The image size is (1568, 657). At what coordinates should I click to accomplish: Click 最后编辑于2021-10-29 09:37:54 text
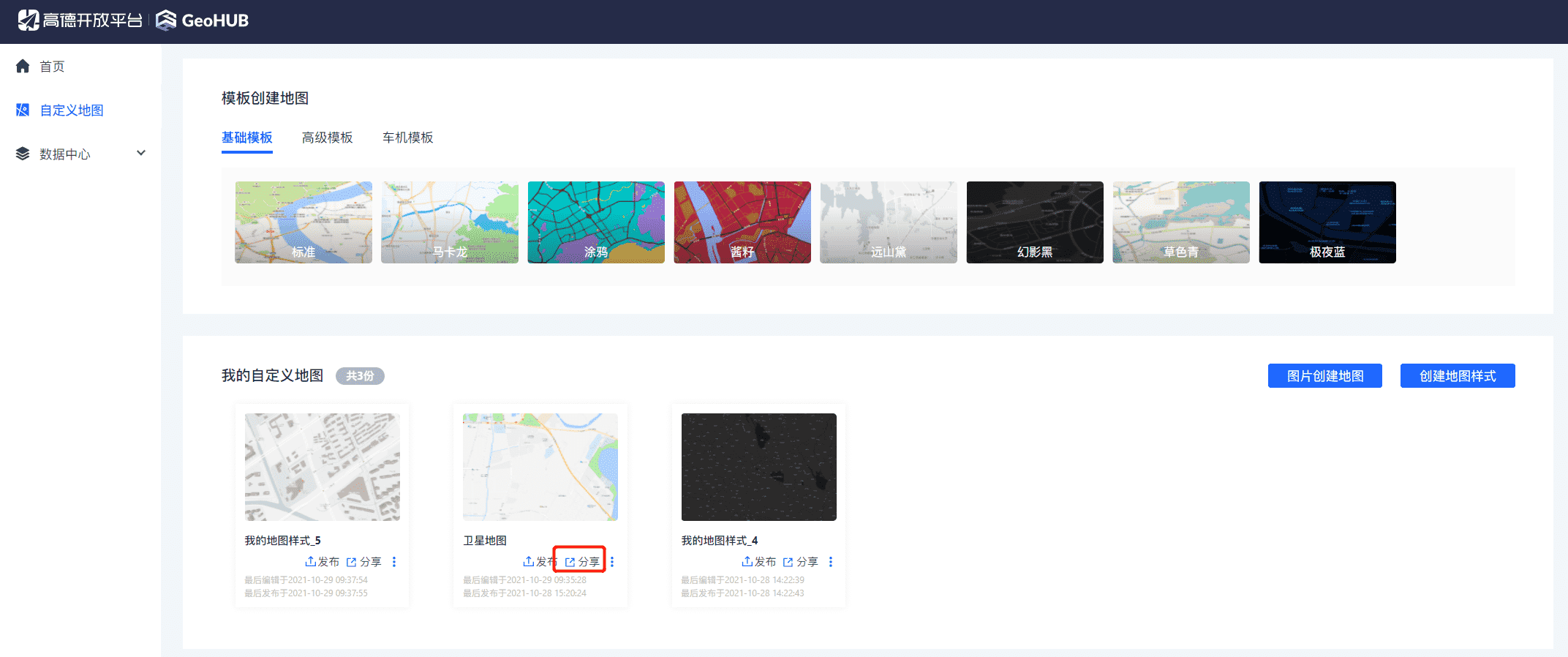click(306, 580)
